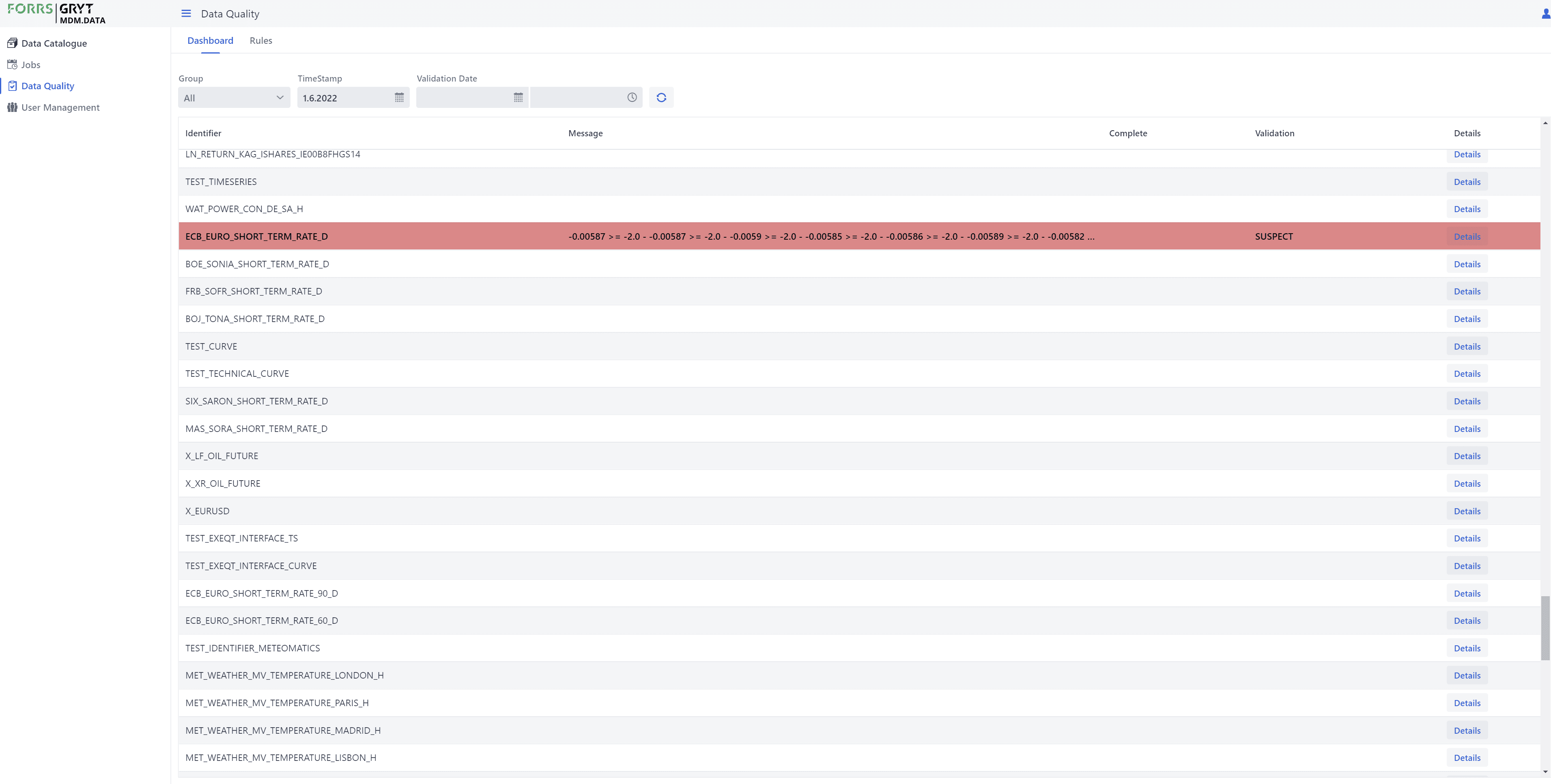Viewport: 1551px width, 784px height.
Task: Click the scrollbar up arrow
Action: 1545,123
